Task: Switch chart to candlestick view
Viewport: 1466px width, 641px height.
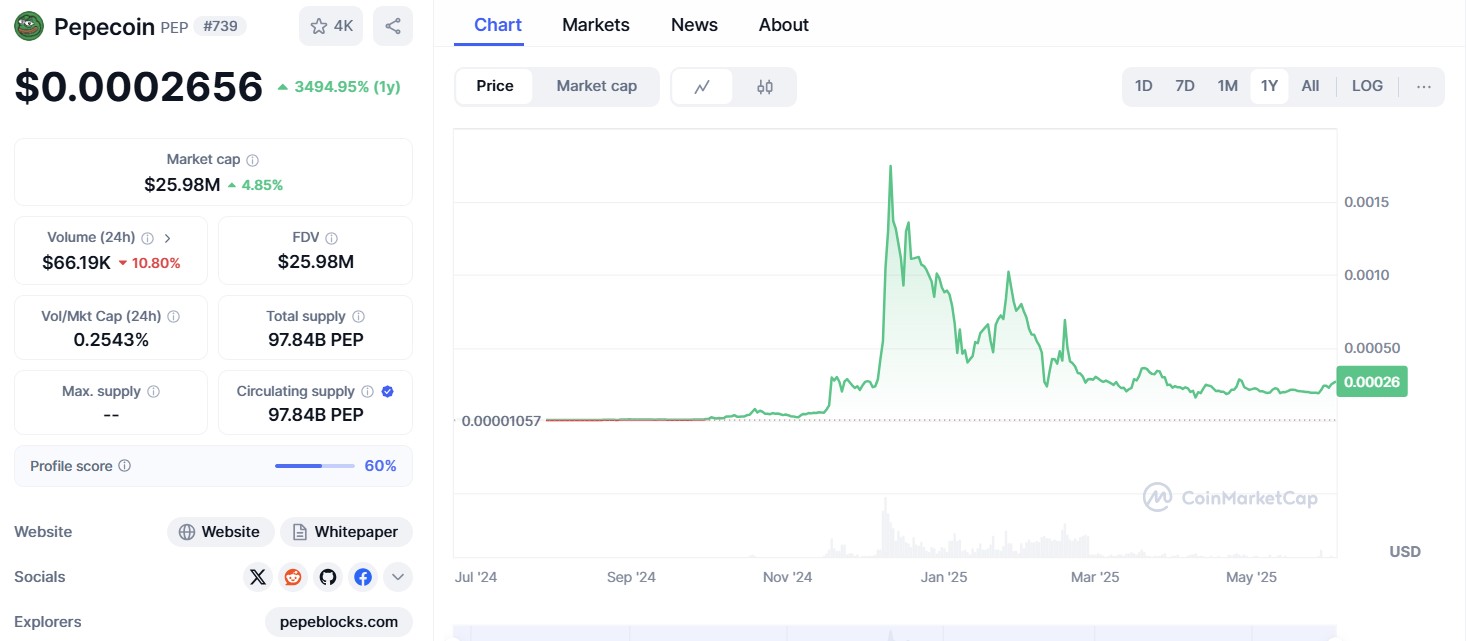Action: [x=765, y=87]
